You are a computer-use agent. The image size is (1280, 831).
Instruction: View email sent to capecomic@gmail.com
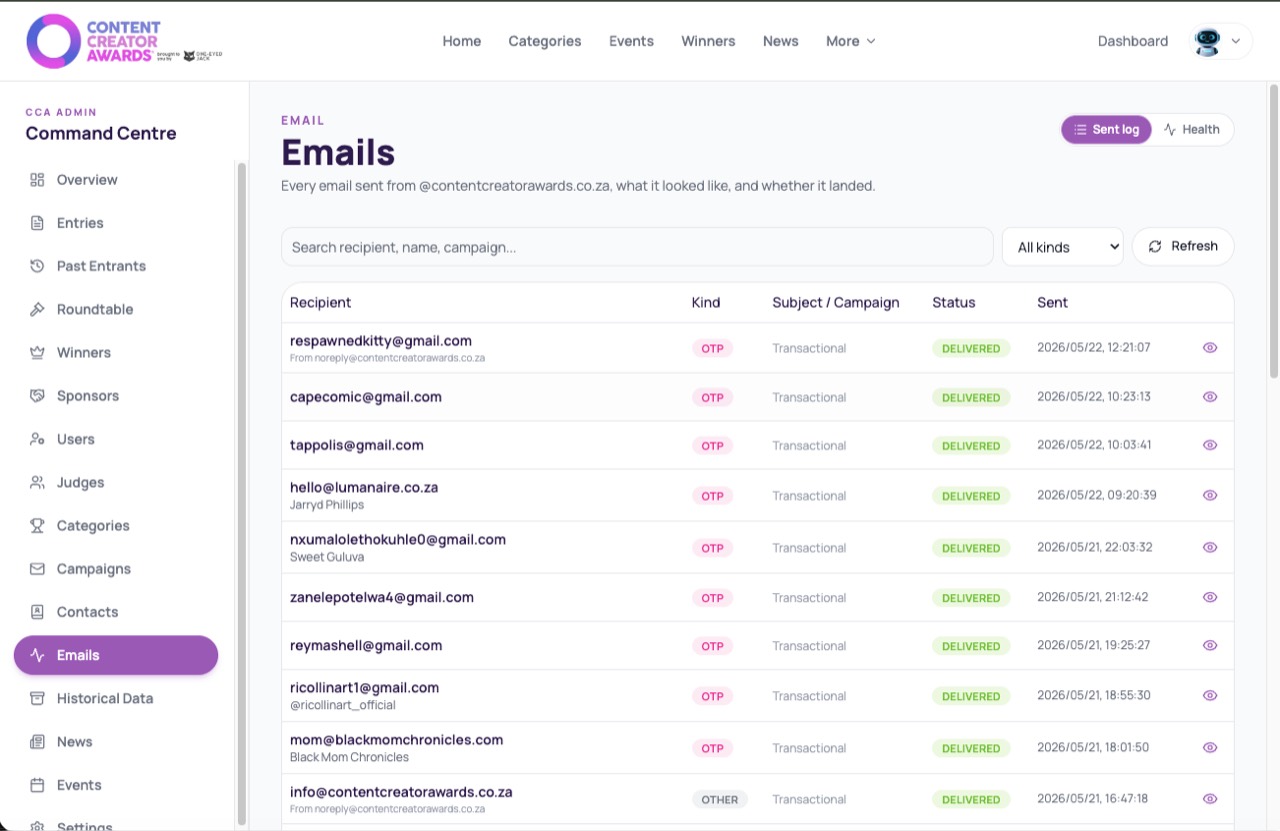click(1210, 397)
